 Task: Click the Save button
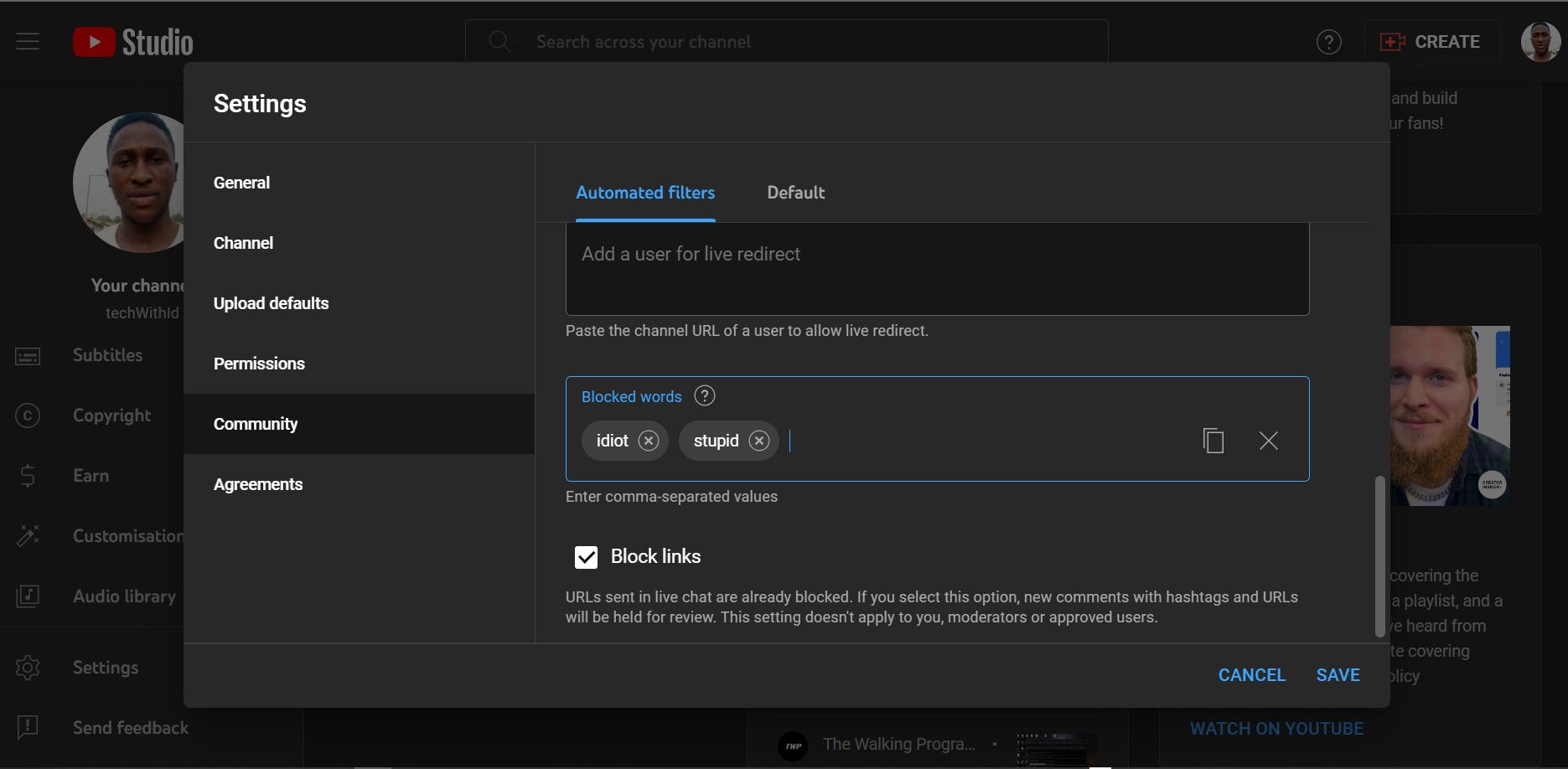tap(1338, 675)
